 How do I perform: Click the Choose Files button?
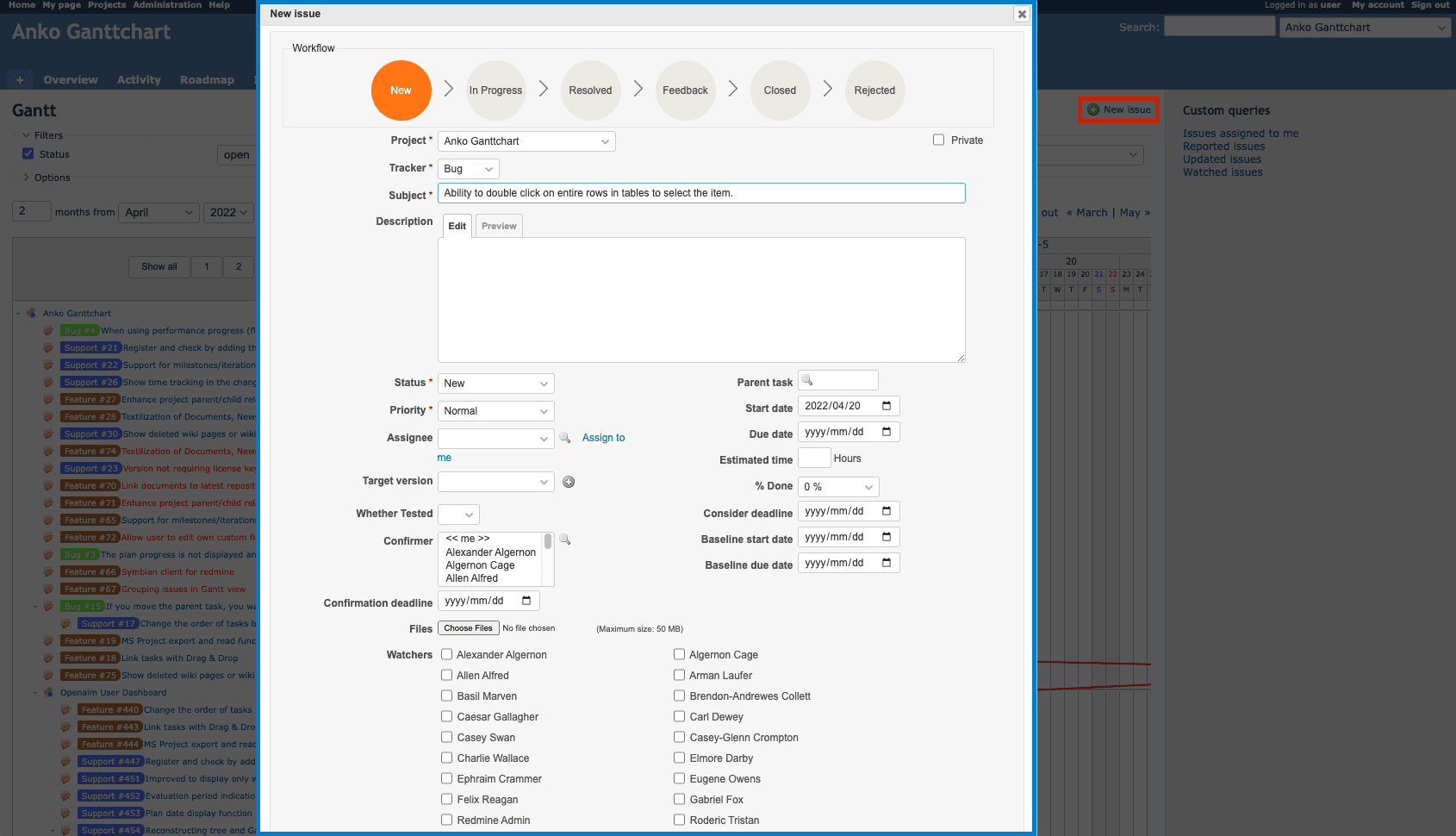(468, 627)
